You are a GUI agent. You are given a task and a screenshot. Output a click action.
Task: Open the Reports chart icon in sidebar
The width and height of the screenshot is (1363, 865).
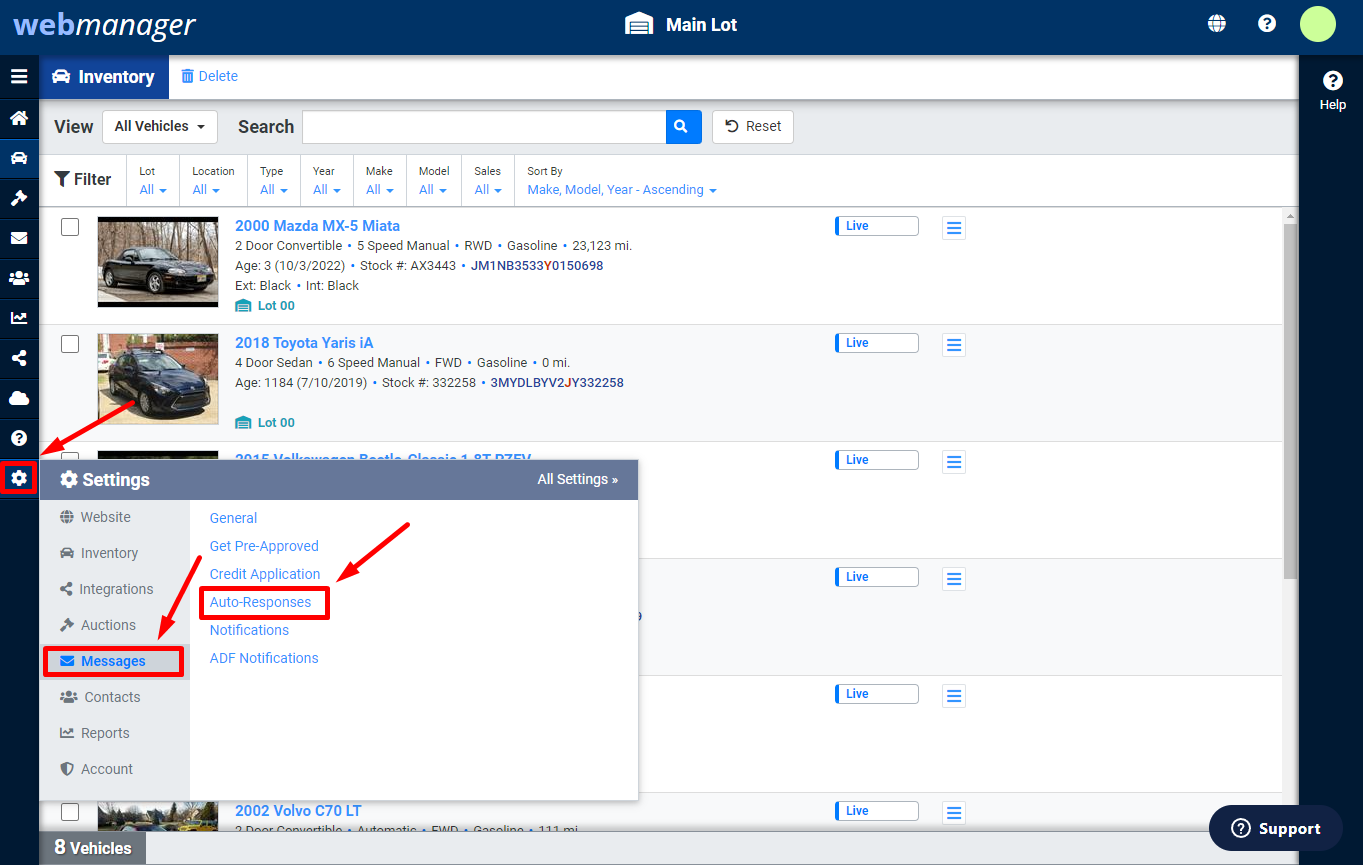point(19,318)
